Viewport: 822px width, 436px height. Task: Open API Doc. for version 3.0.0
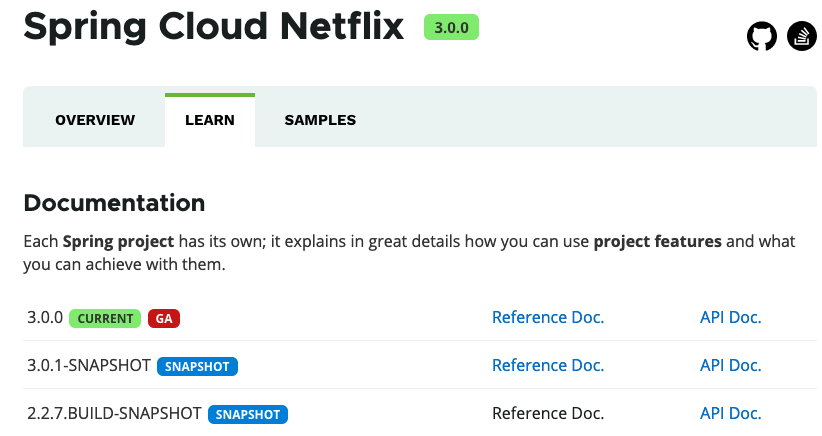730,317
